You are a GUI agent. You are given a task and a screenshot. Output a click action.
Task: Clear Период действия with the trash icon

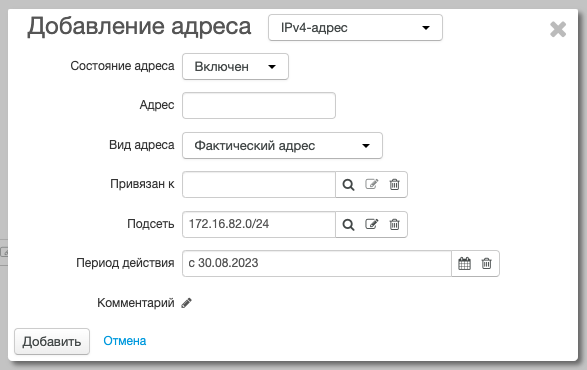(486, 263)
